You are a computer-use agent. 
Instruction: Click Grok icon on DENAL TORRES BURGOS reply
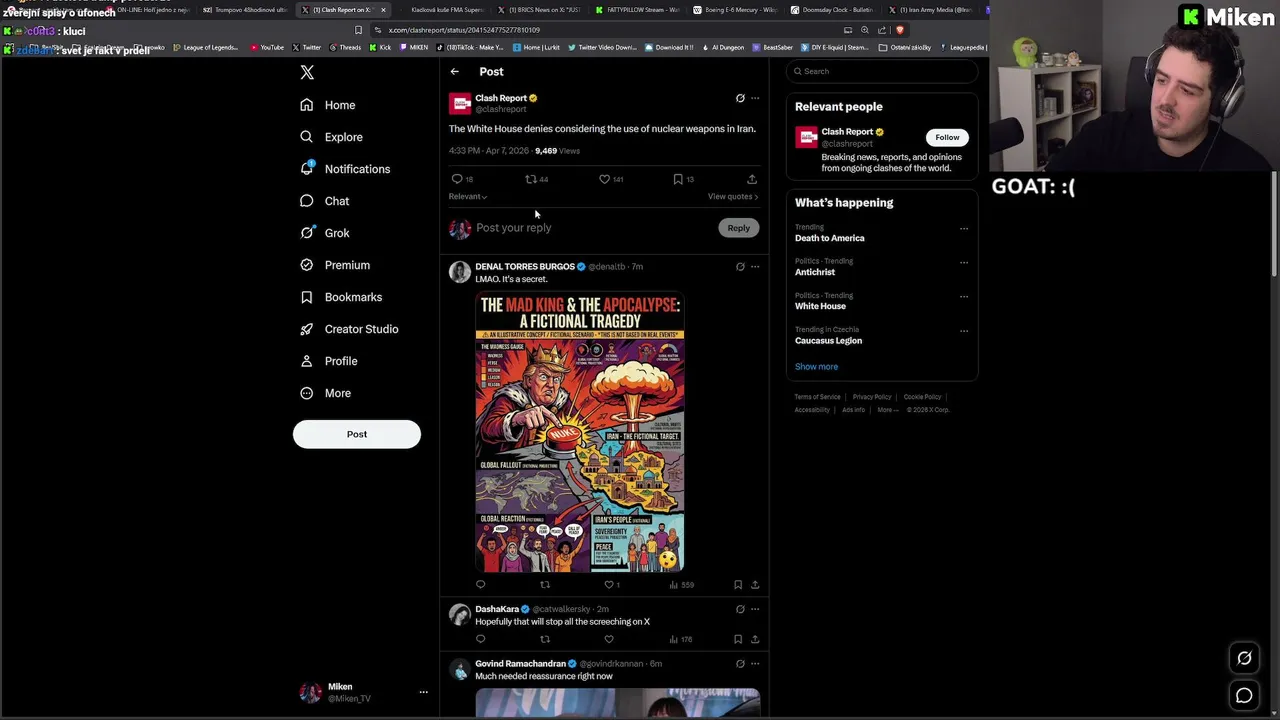tap(740, 267)
